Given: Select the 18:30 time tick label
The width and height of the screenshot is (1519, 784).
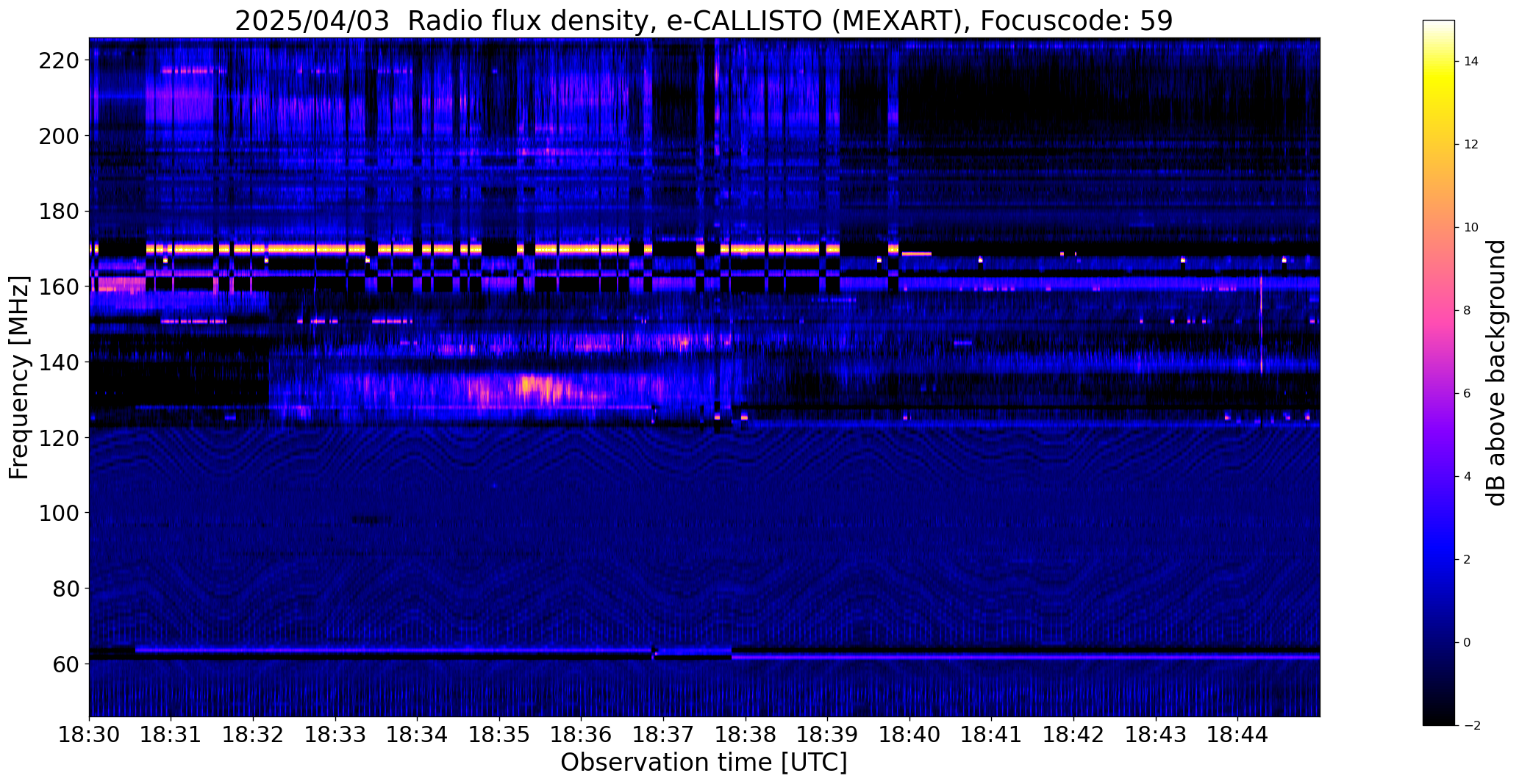Looking at the screenshot, I should (89, 735).
